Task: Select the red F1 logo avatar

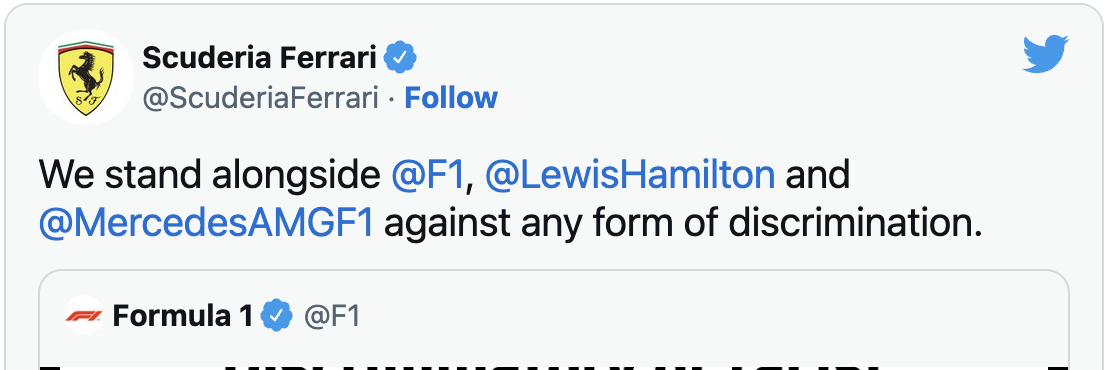Action: click(x=83, y=316)
